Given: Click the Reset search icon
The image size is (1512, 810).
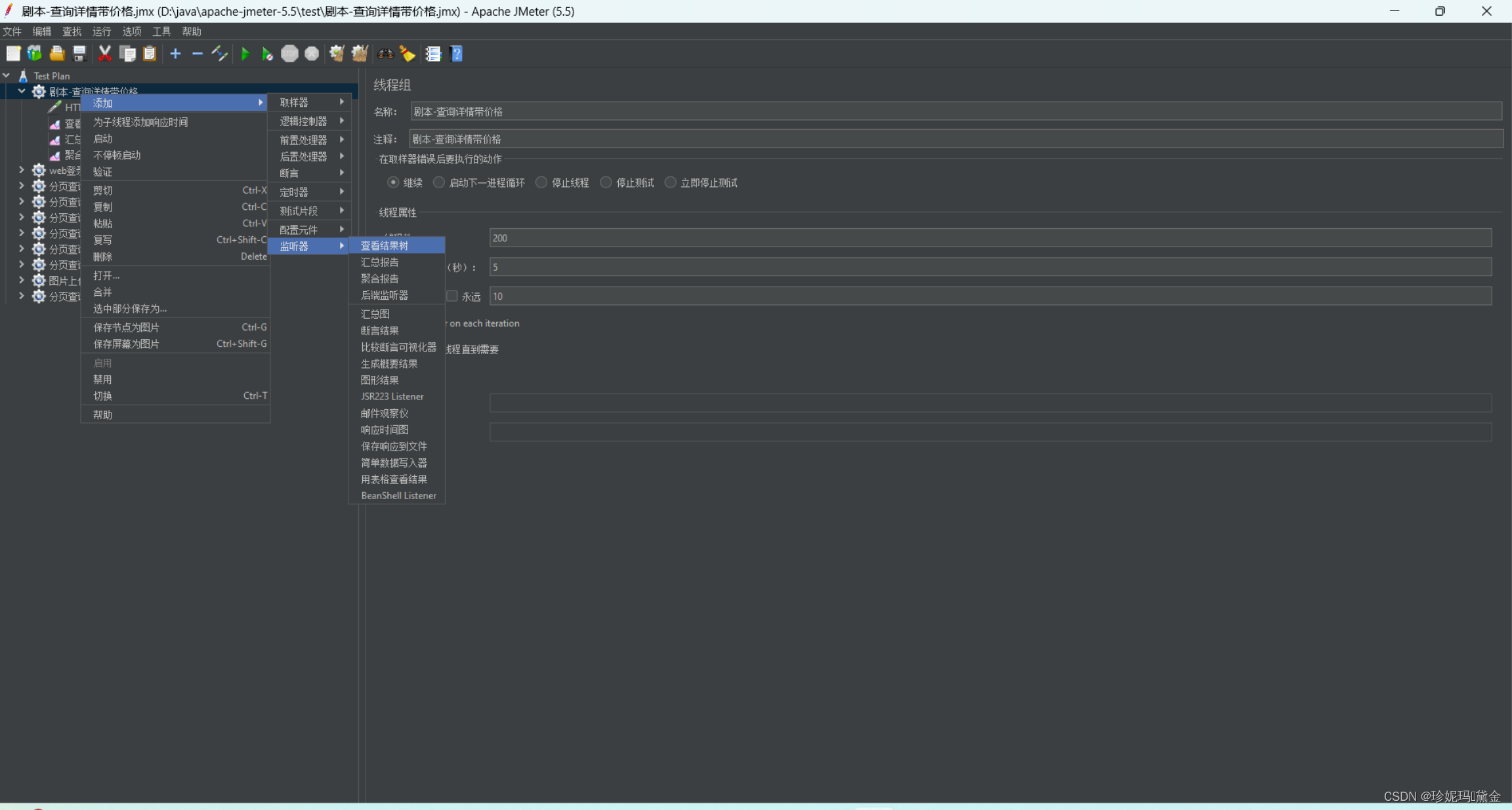Looking at the screenshot, I should [408, 54].
